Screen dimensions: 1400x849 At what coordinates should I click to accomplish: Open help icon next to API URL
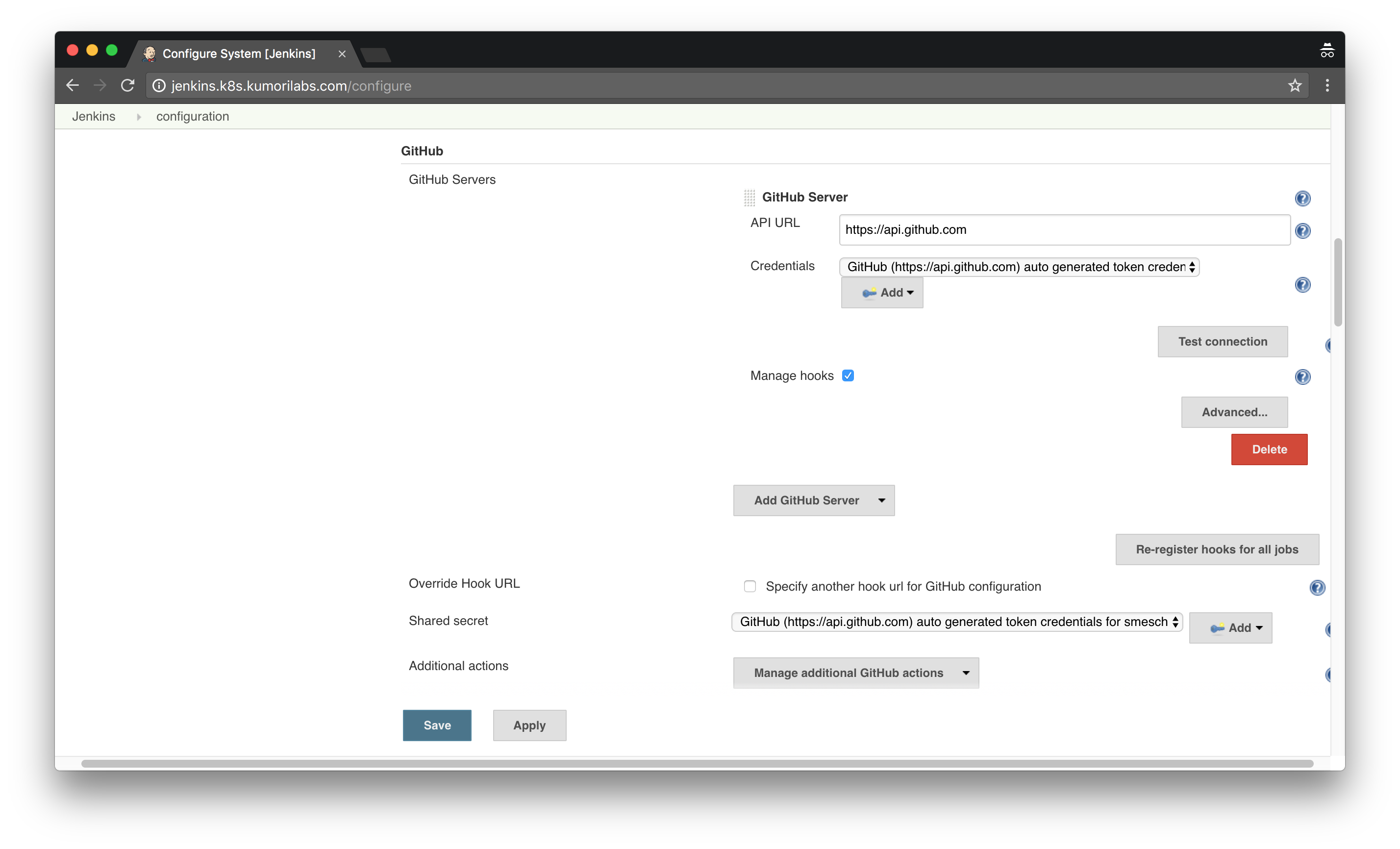coord(1302,231)
